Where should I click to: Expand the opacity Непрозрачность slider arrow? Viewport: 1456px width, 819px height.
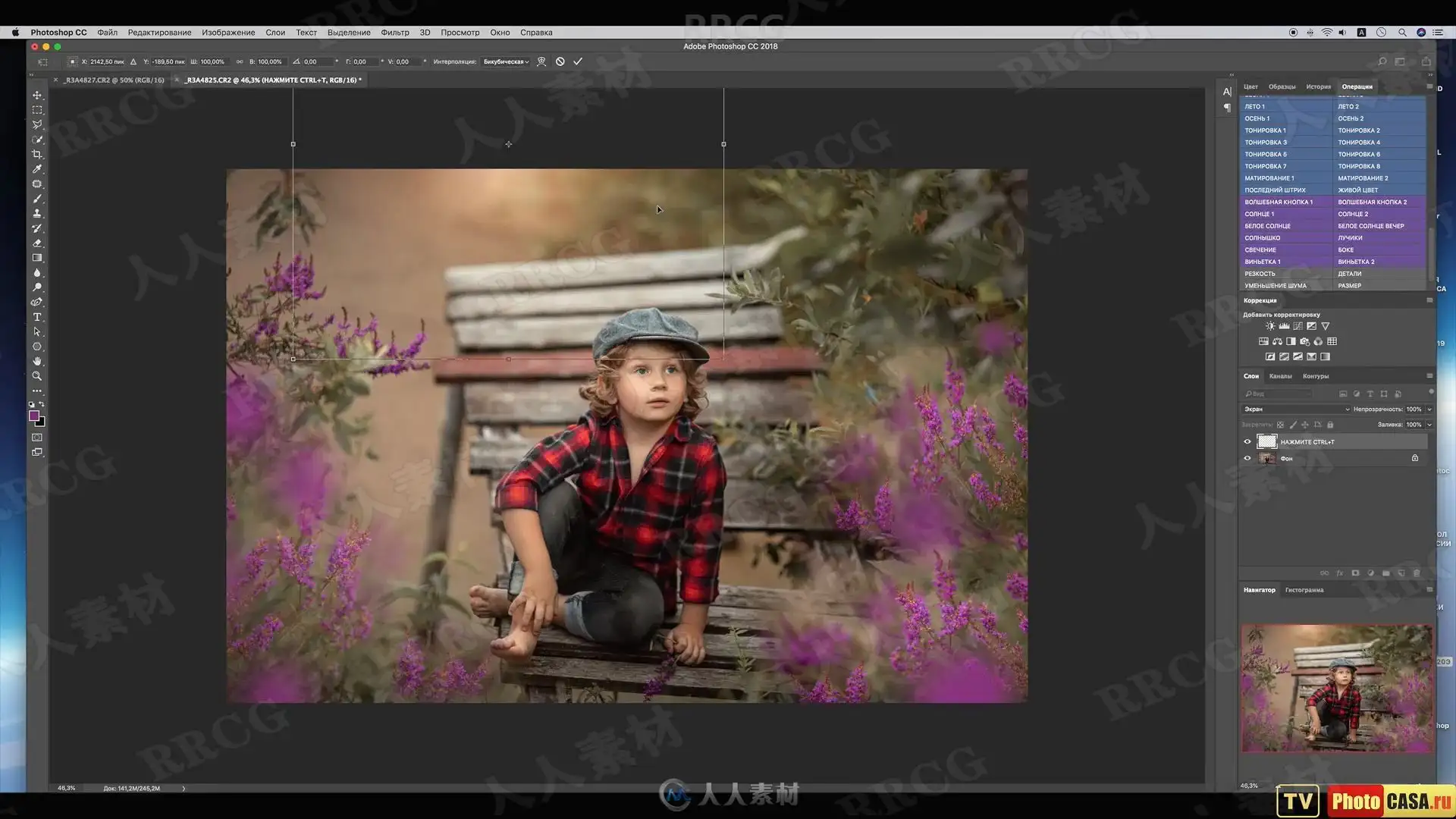pos(1429,409)
